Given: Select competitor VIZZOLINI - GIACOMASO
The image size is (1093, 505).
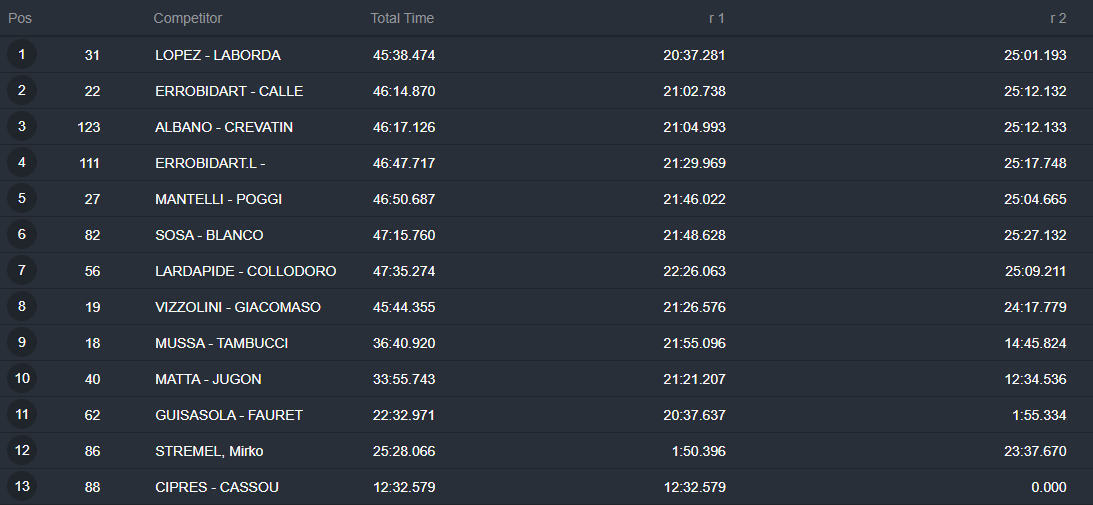Looking at the screenshot, I should 238,307.
